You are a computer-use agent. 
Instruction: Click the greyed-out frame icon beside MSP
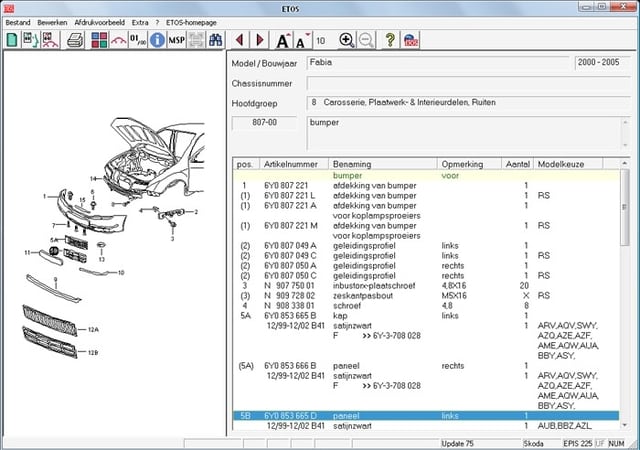pos(196,40)
